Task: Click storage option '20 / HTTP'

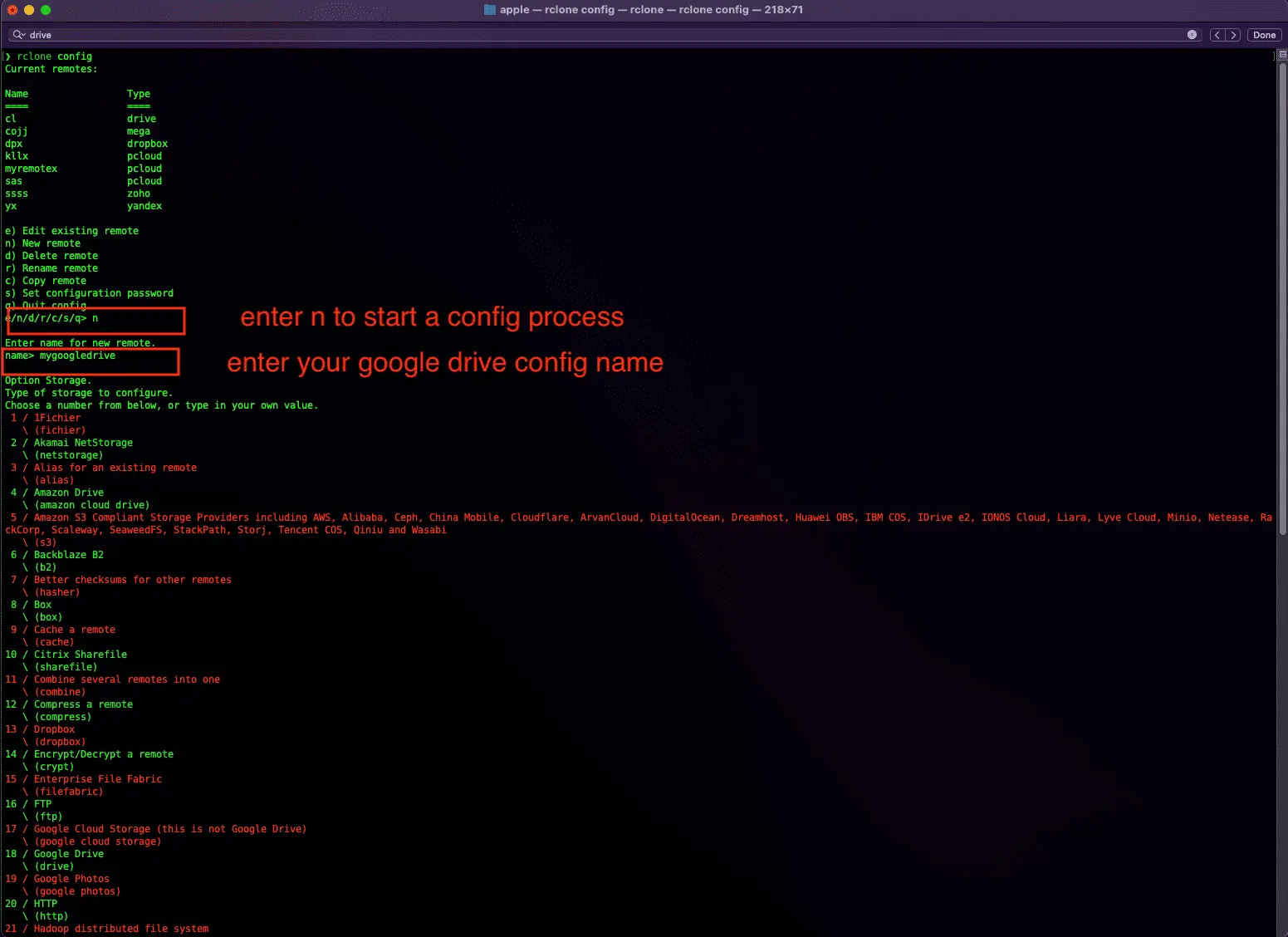Action: 32,904
